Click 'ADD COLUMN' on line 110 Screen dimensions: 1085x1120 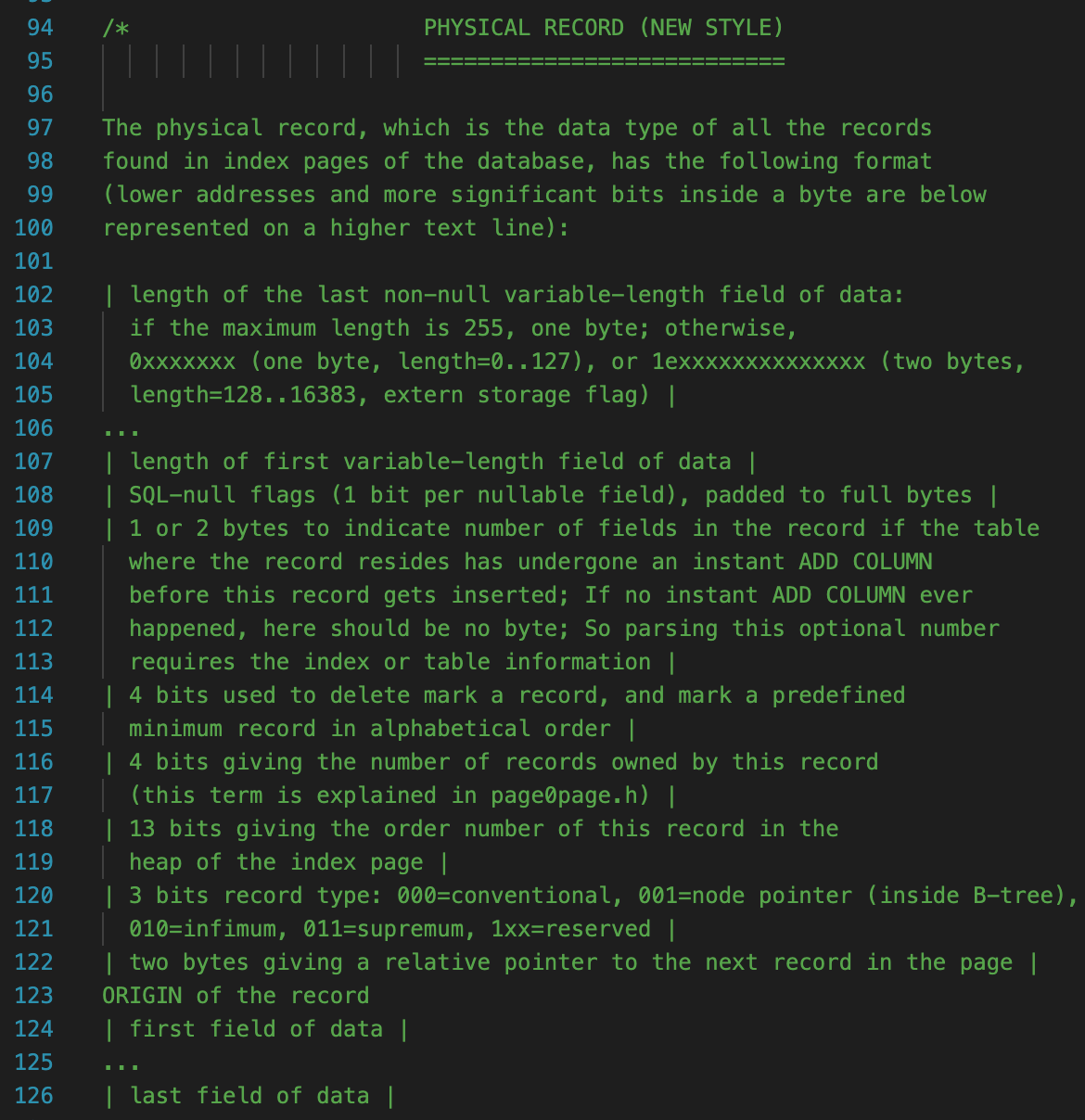click(865, 562)
